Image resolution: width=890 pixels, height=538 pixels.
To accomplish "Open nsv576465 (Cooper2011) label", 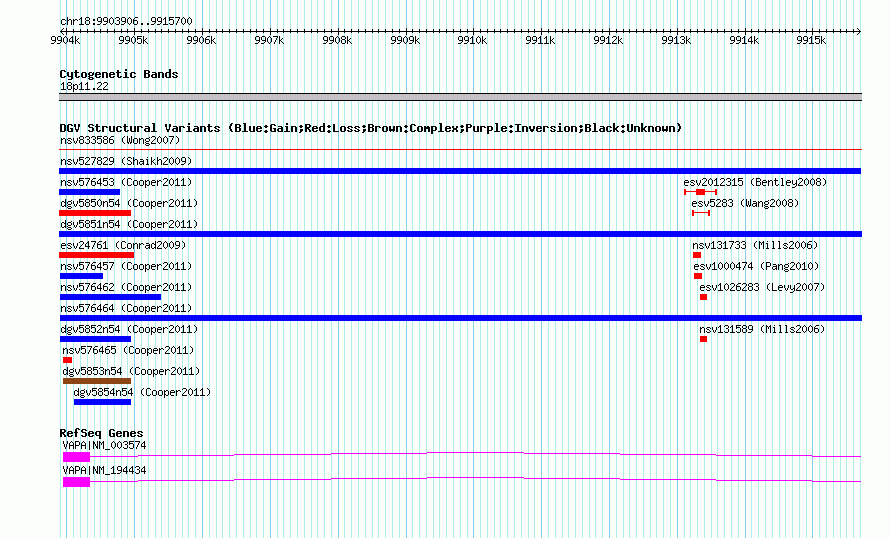I will [x=128, y=350].
